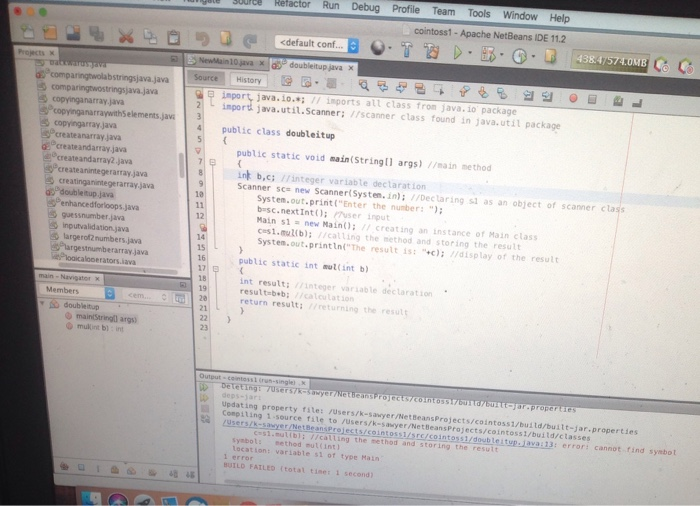Click the Find Selection magnifier icon

click(x=364, y=85)
